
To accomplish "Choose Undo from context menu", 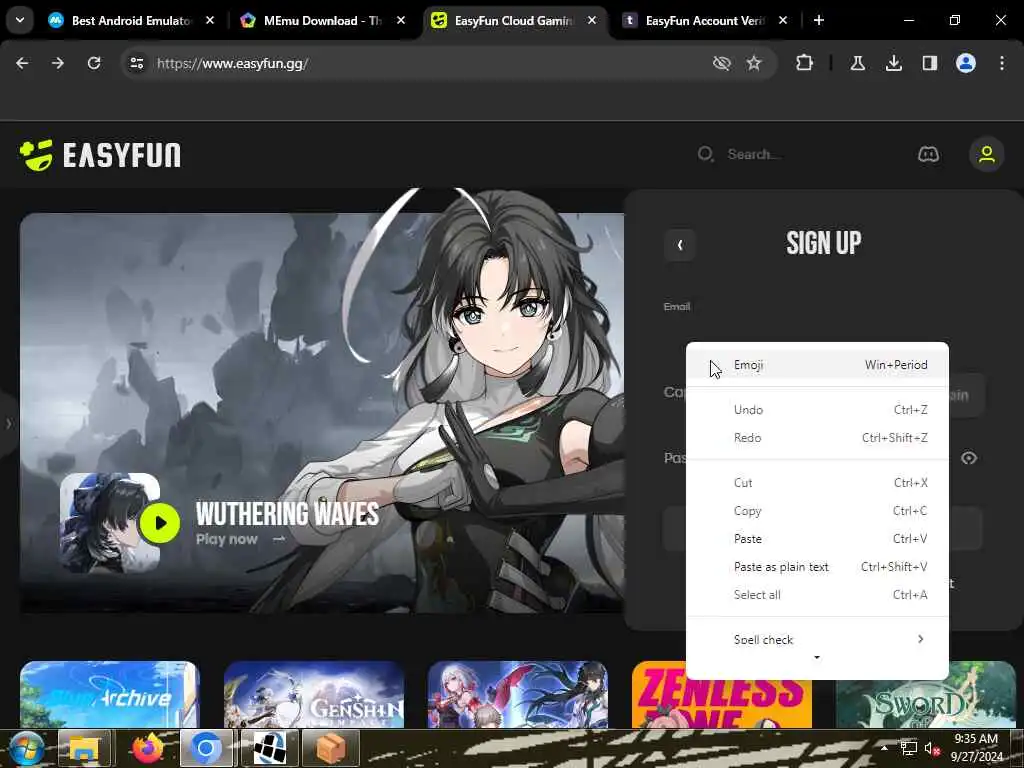I will [817, 409].
